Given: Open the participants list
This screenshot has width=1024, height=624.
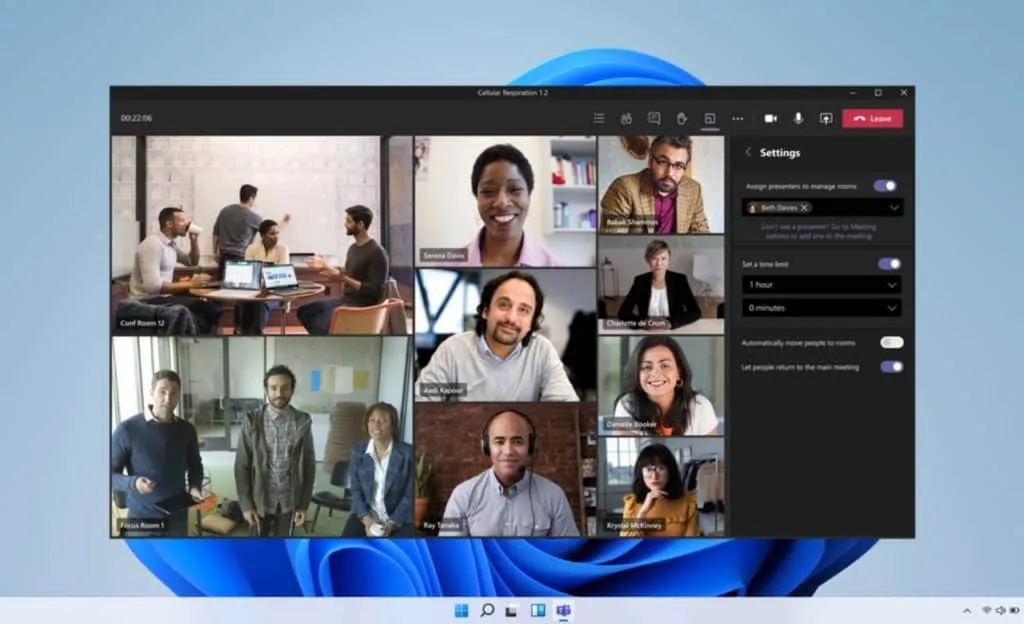Looking at the screenshot, I should click(628, 118).
